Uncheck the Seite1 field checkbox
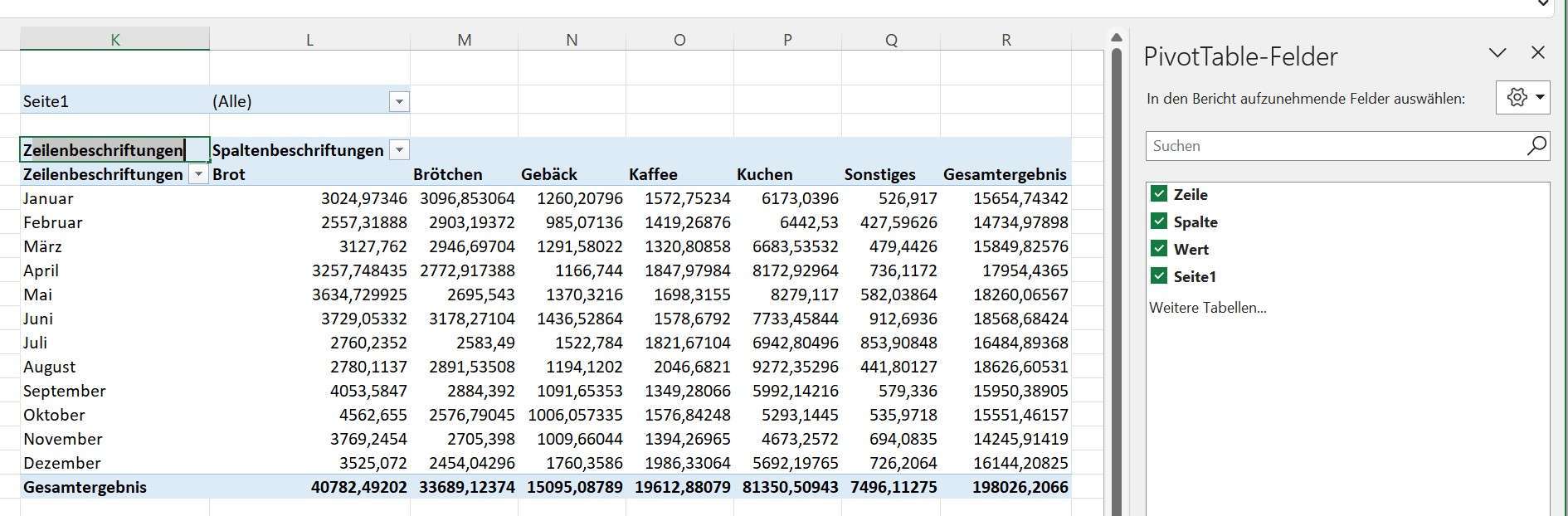1568x516 pixels. click(x=1159, y=276)
